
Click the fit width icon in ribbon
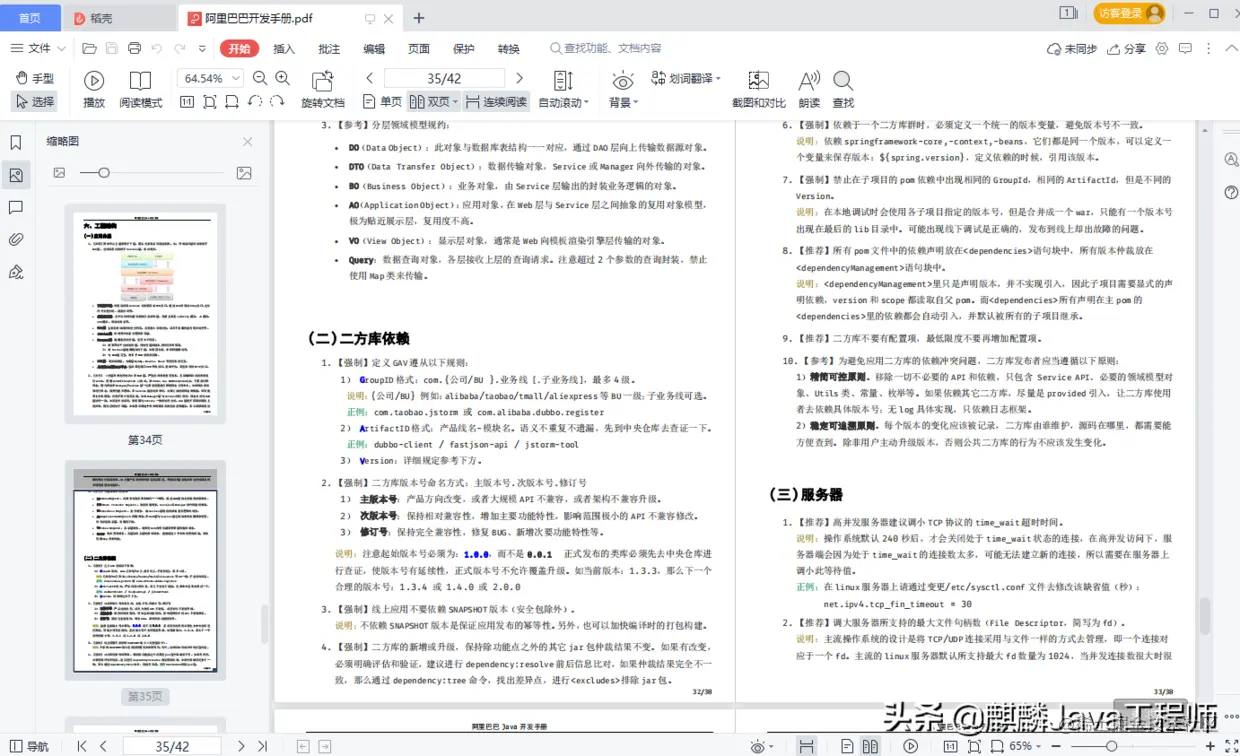pos(232,102)
